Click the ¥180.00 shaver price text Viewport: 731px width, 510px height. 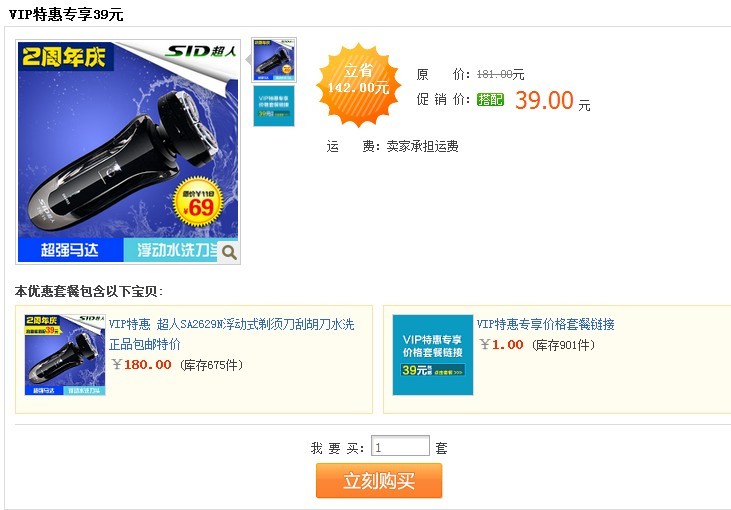[x=142, y=365]
